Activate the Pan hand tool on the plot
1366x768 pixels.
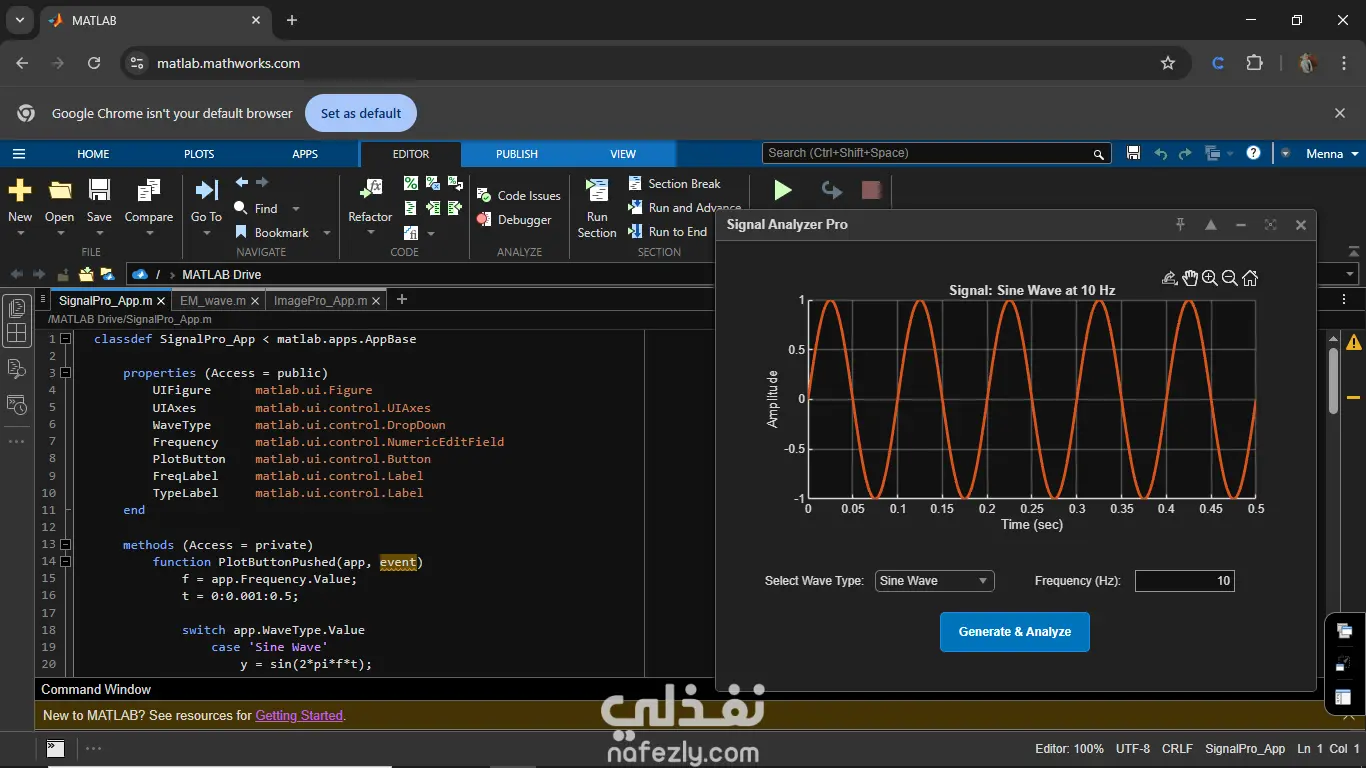(1190, 278)
